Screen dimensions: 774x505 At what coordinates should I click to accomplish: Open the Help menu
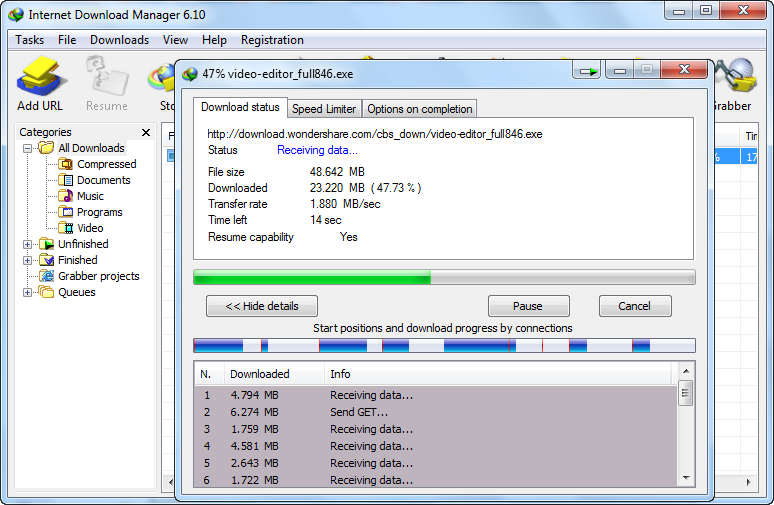(214, 40)
